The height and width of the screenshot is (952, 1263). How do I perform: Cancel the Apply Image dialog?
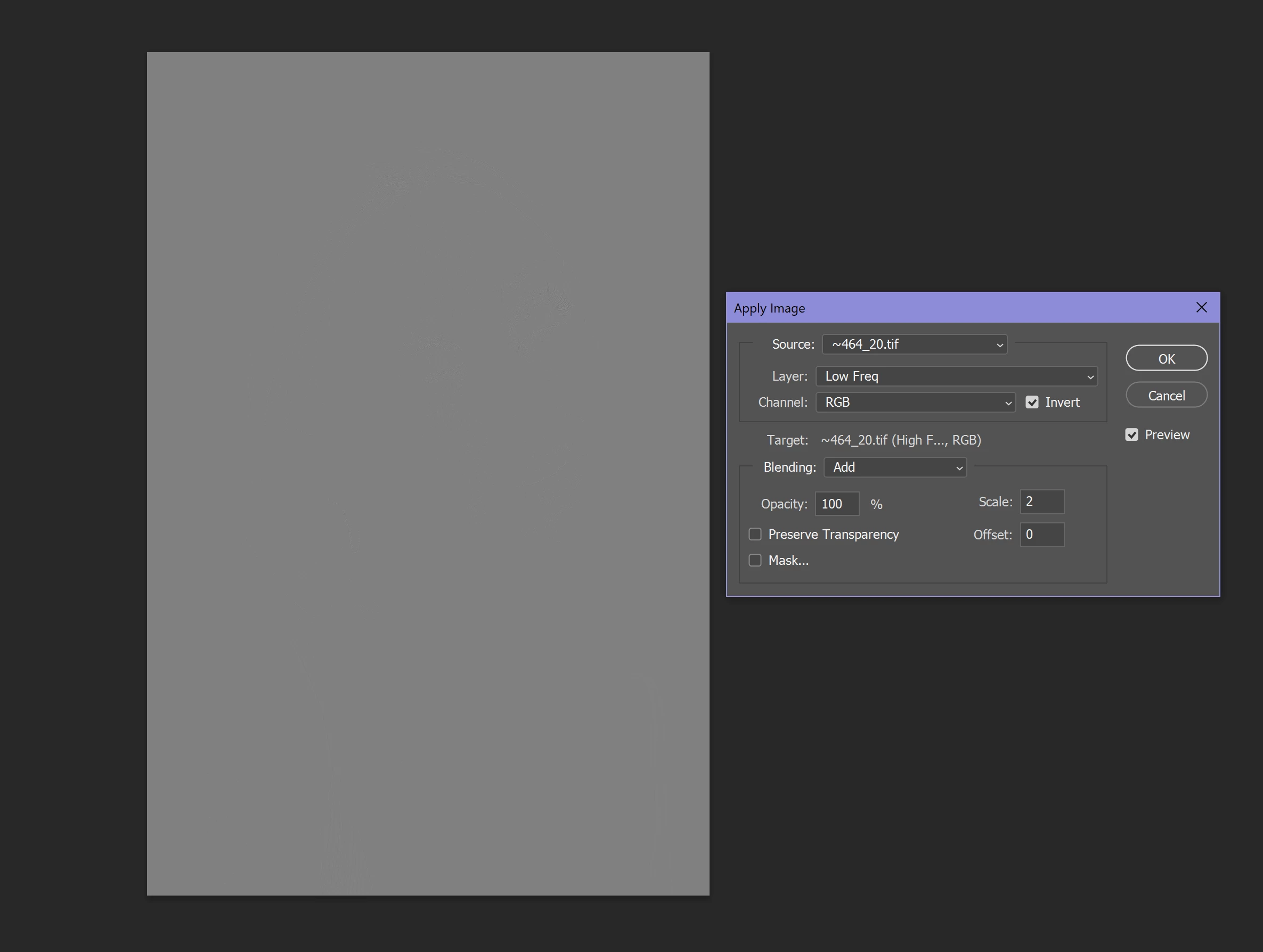(1166, 395)
